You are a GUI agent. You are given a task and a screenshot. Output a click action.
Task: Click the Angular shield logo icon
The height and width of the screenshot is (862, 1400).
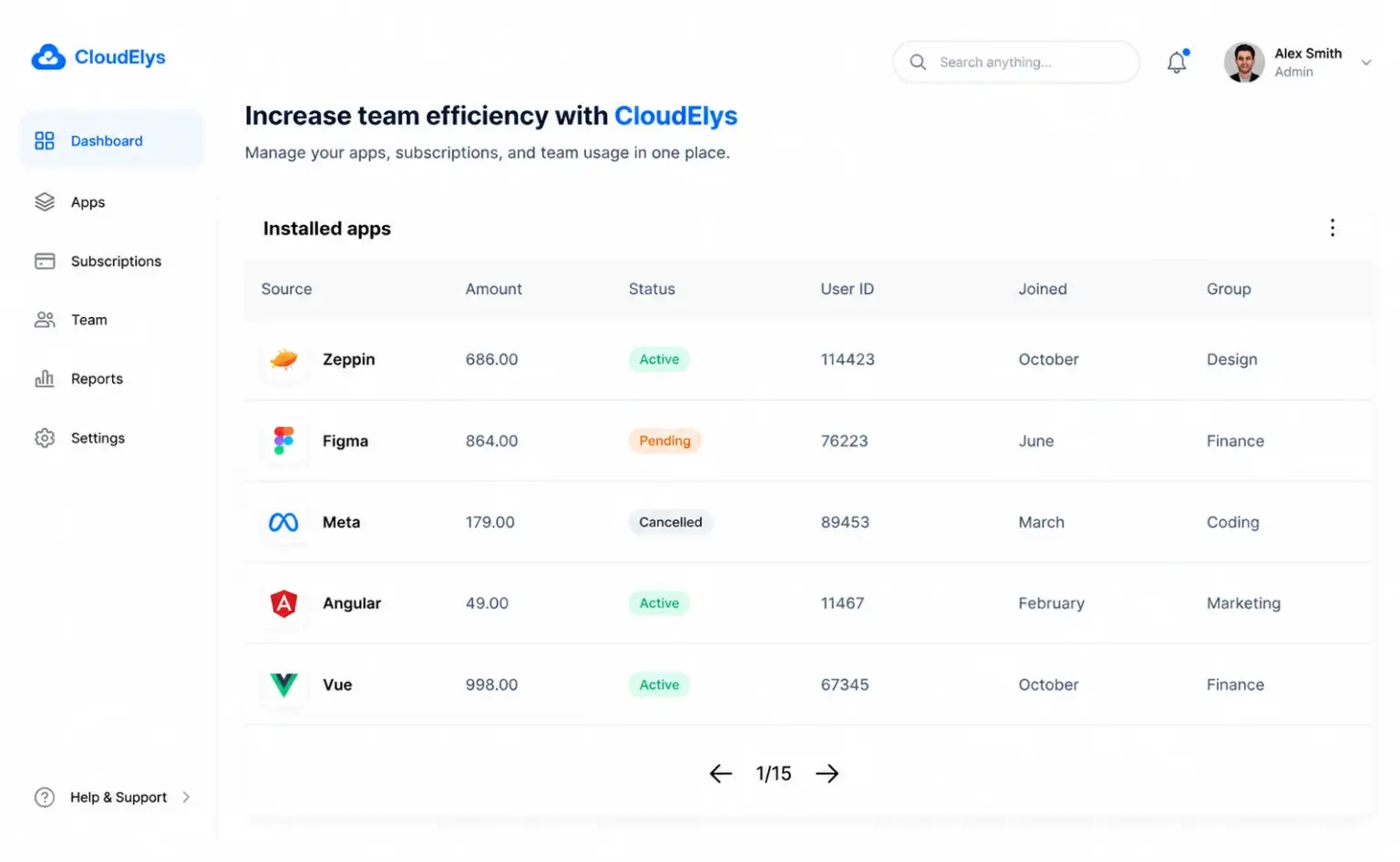[x=283, y=603]
